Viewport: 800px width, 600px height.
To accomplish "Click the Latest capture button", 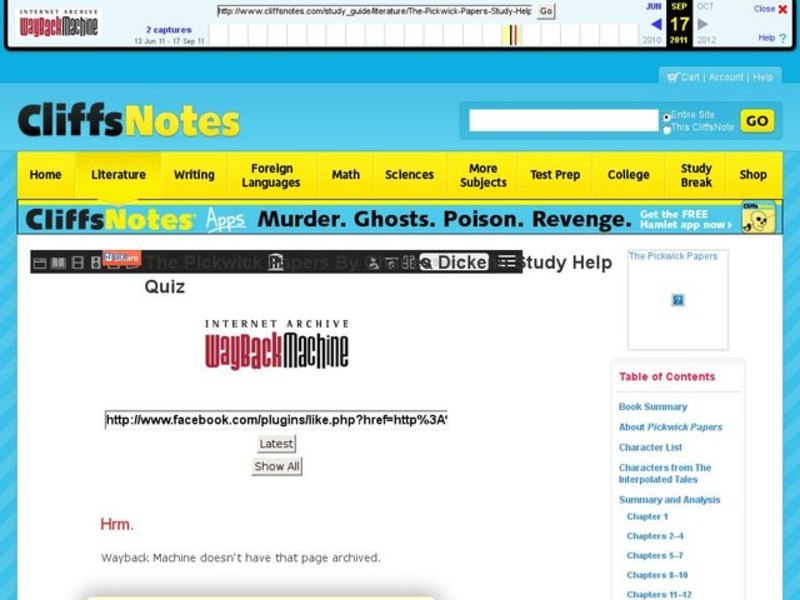I will click(275, 443).
